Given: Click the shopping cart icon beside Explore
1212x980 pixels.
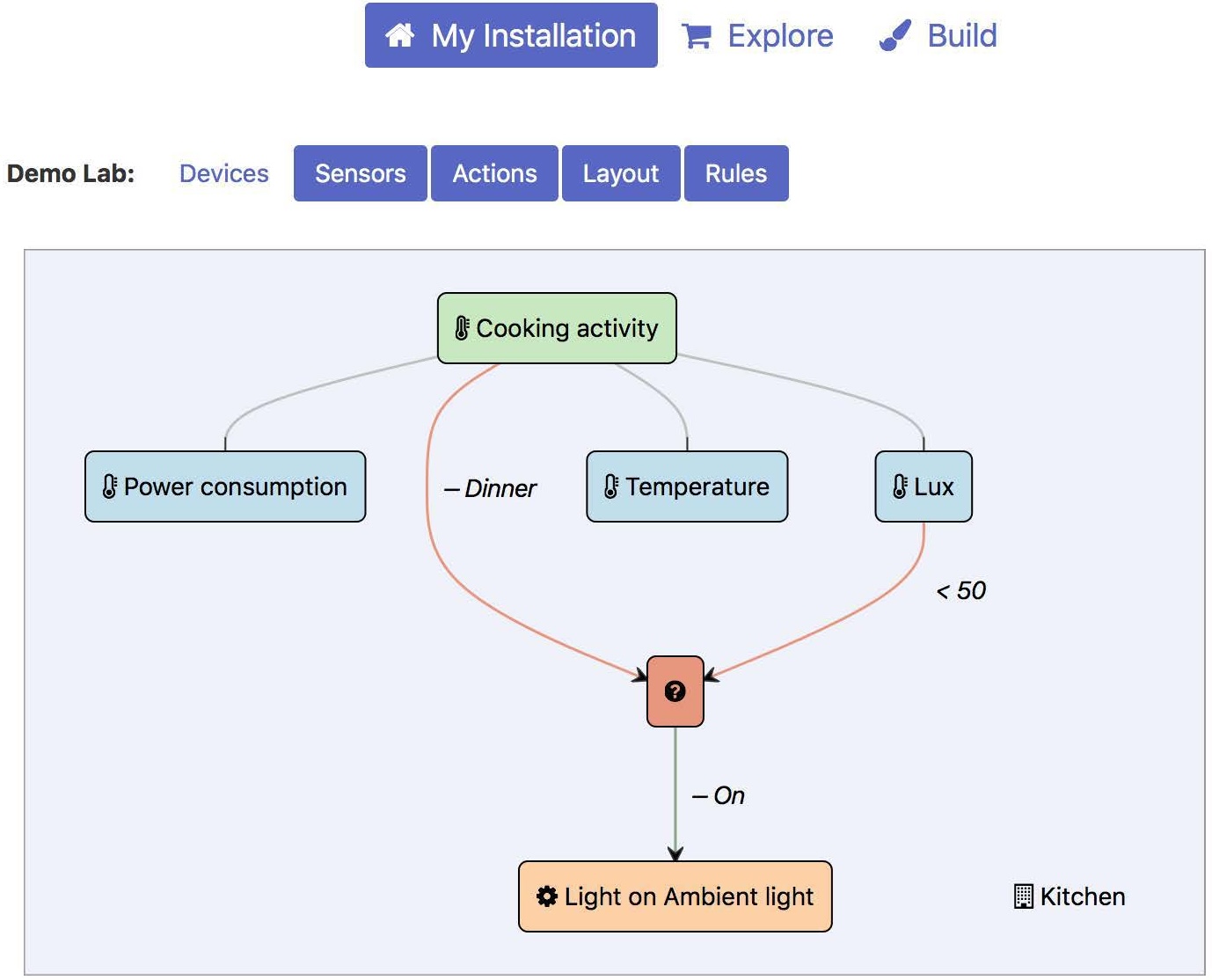Looking at the screenshot, I should (697, 36).
